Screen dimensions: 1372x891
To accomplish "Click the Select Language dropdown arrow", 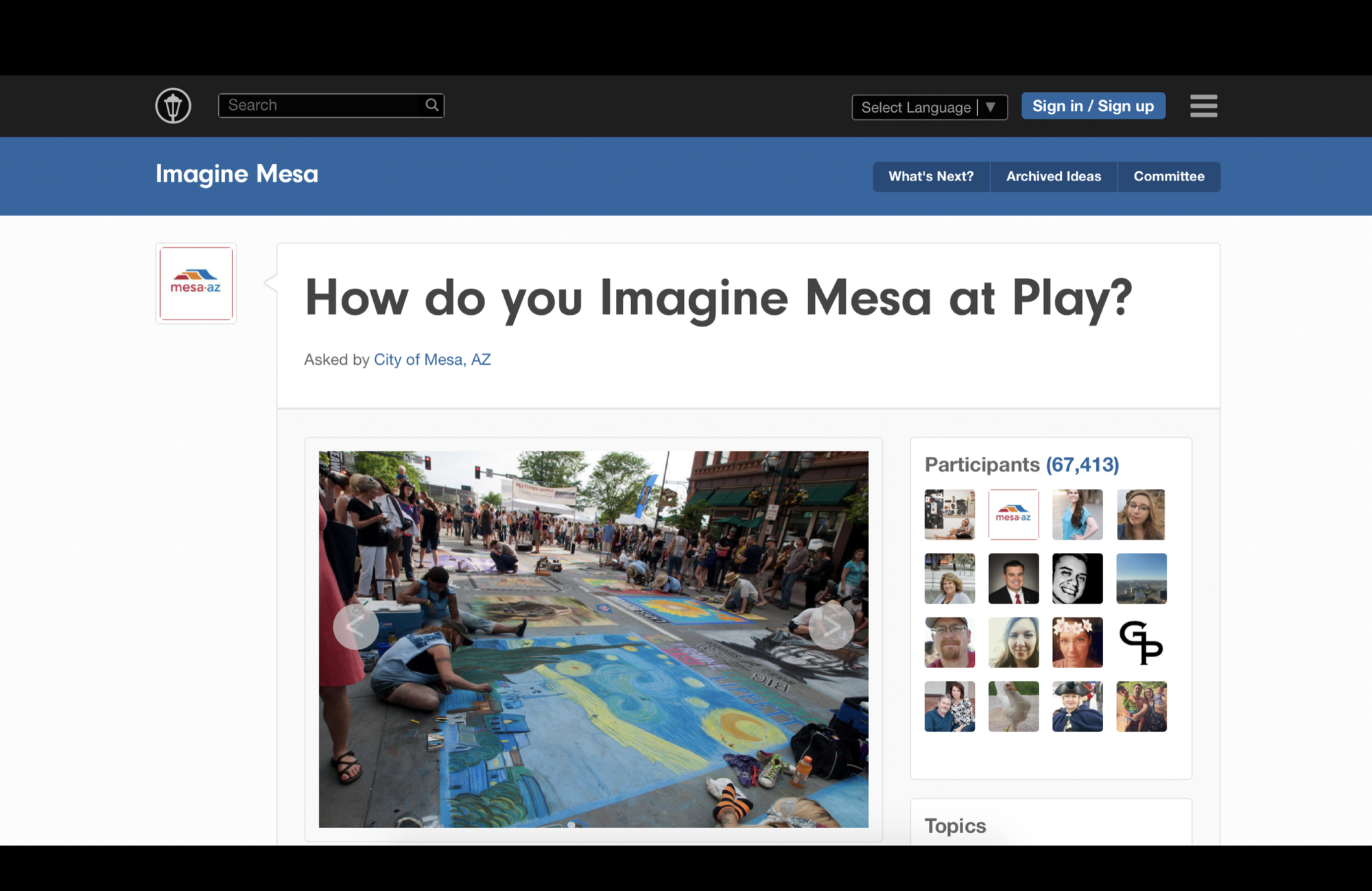I will point(991,108).
